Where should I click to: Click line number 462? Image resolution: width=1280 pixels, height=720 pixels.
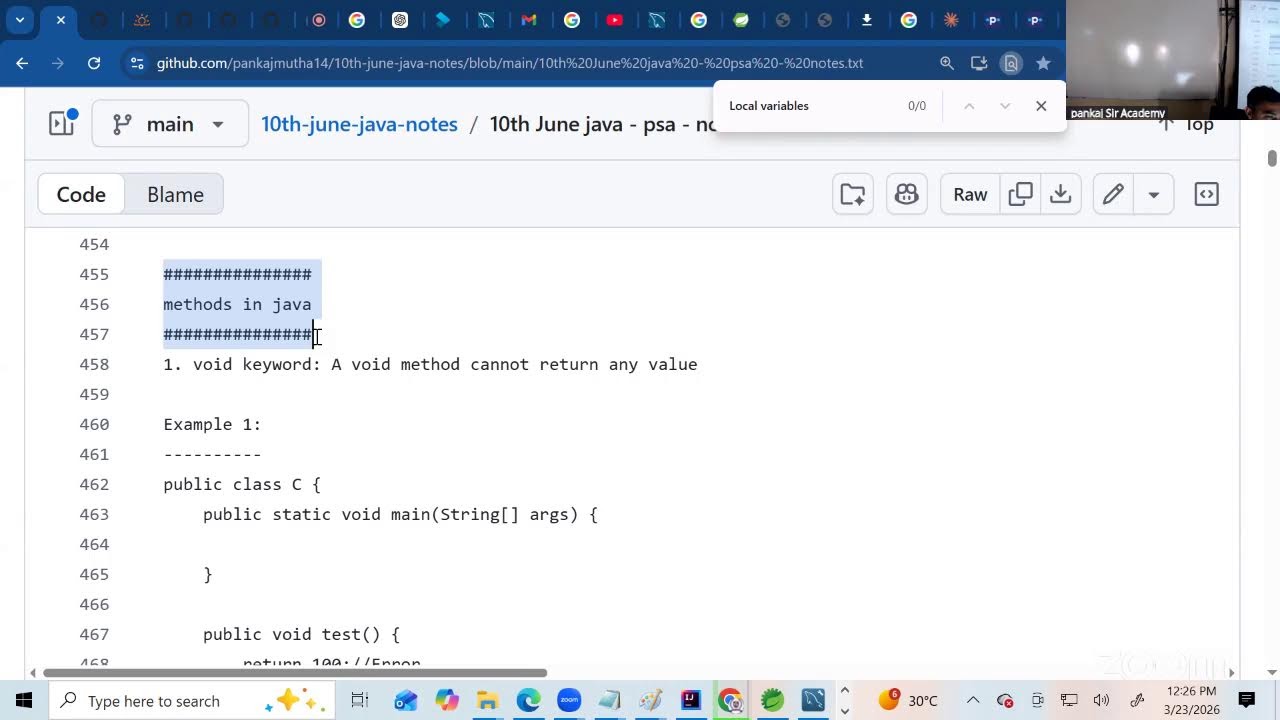pos(94,484)
